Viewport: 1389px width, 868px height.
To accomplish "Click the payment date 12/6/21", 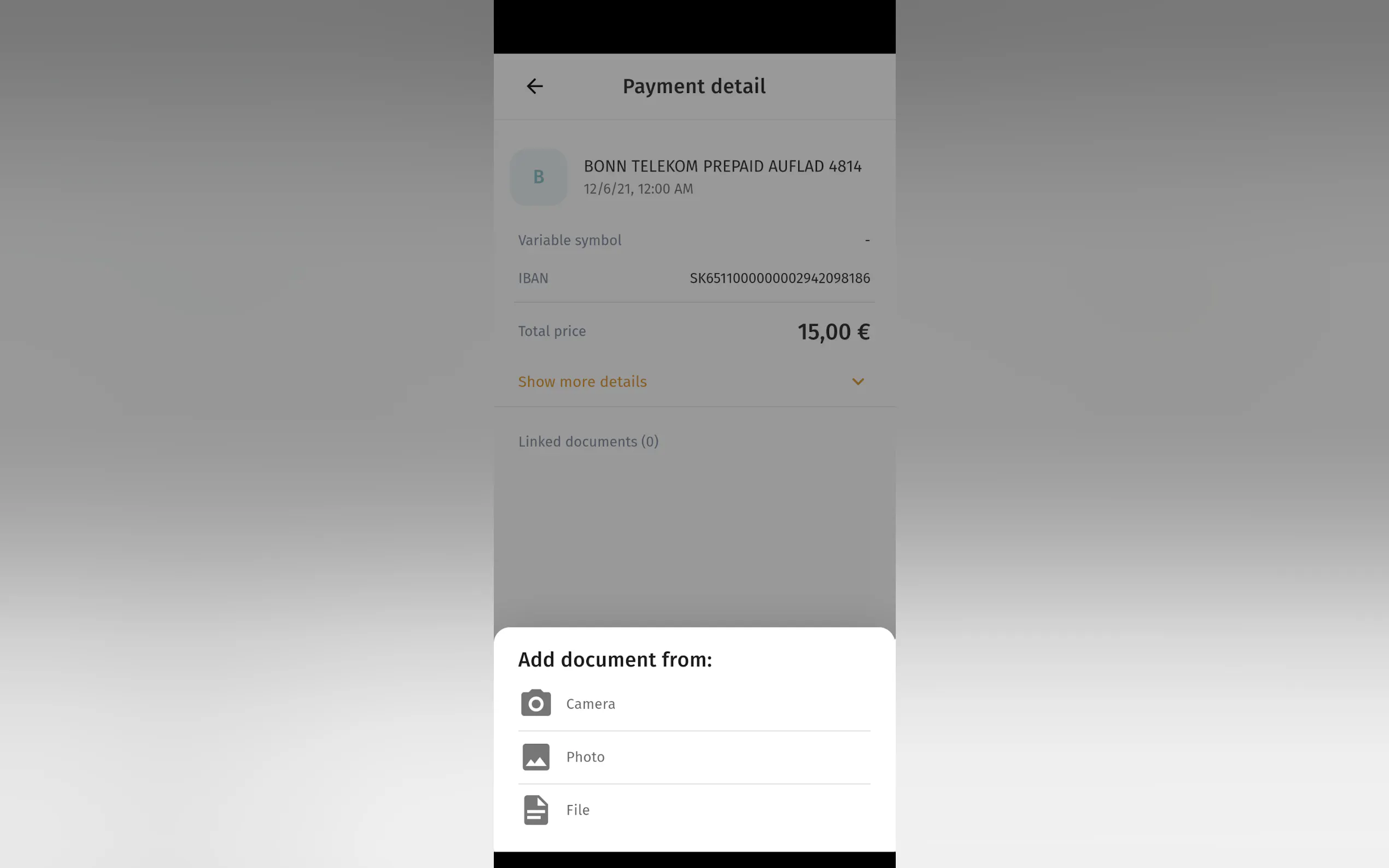I will [x=608, y=189].
